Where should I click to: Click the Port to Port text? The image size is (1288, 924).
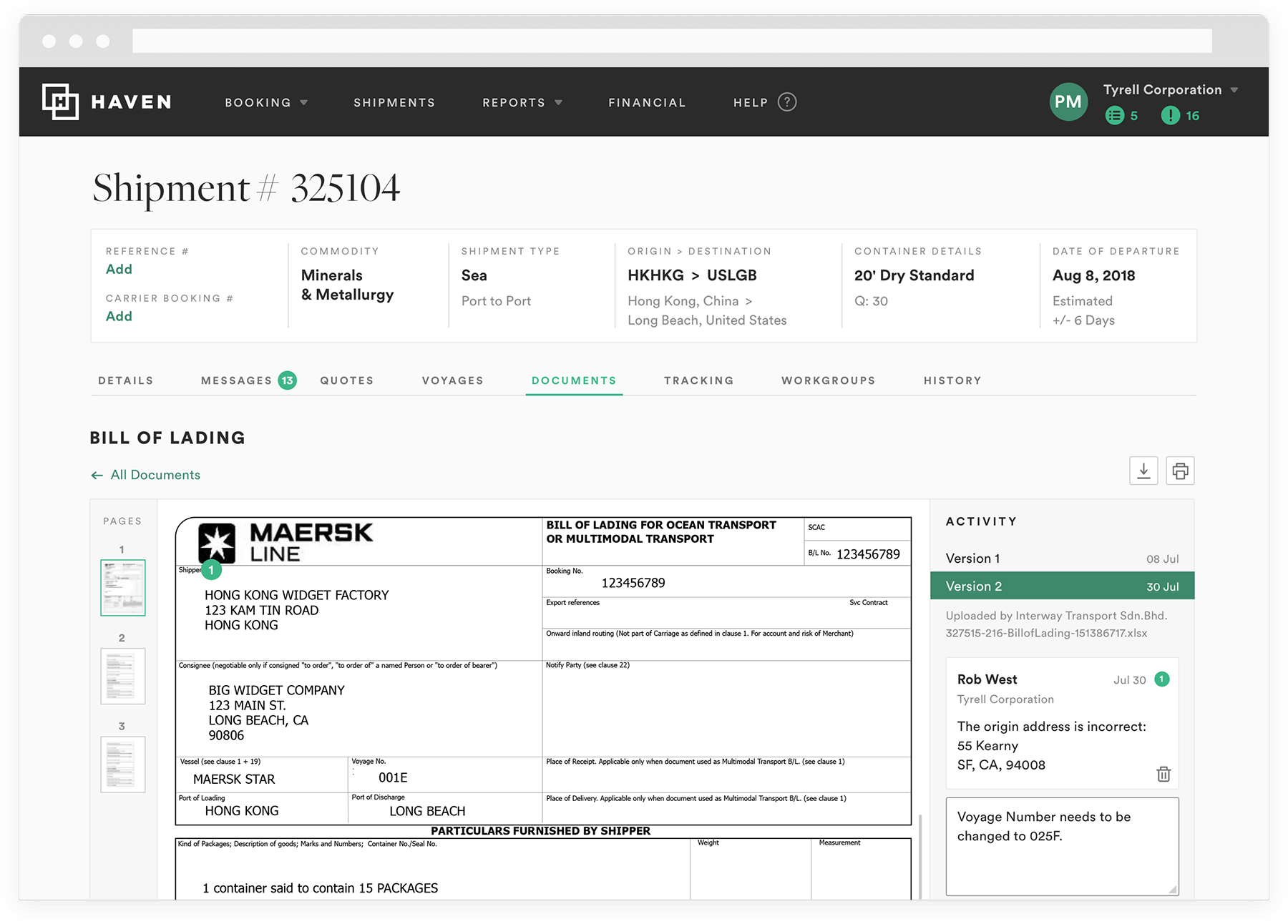click(x=496, y=301)
